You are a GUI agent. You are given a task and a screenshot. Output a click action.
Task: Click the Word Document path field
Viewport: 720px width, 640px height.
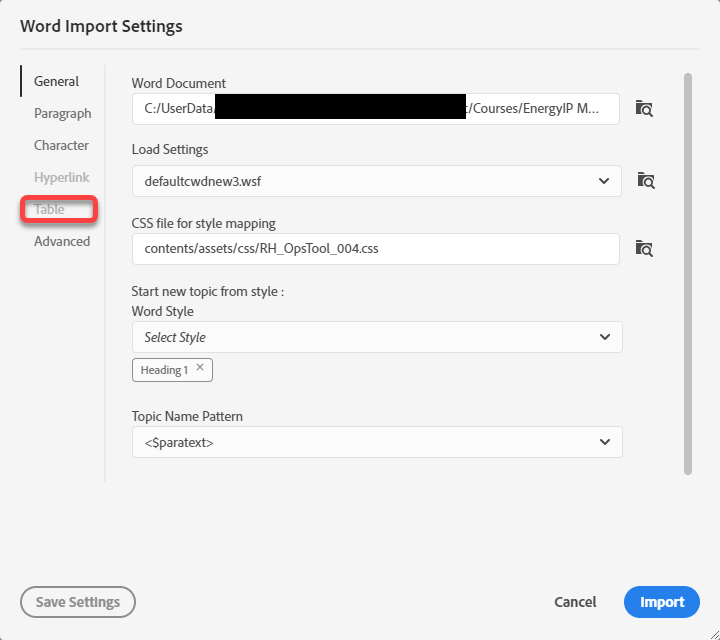click(376, 109)
